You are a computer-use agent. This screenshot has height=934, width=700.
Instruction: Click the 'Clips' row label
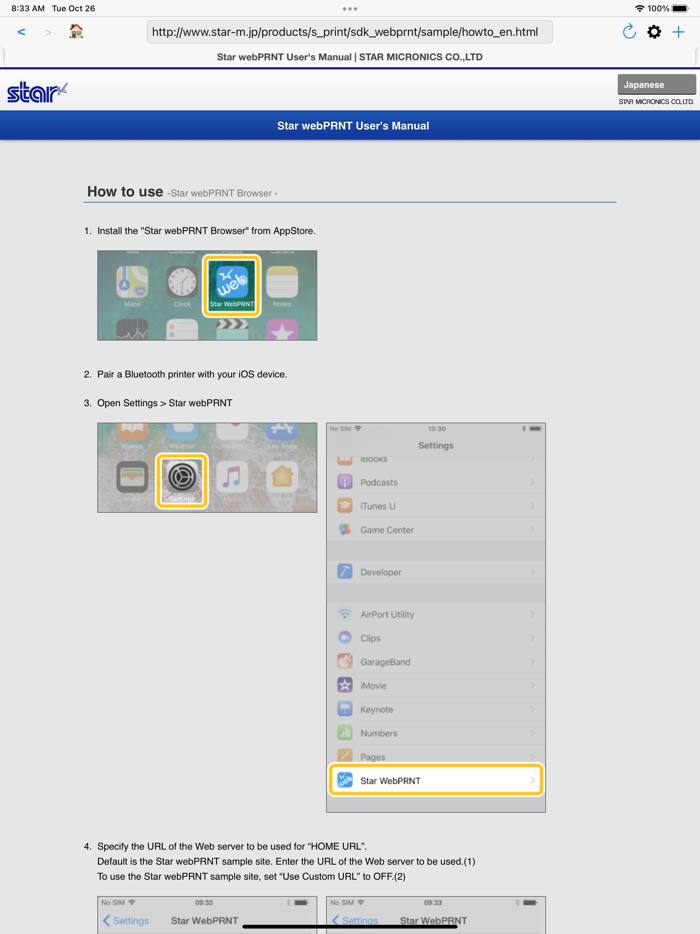[x=370, y=638]
